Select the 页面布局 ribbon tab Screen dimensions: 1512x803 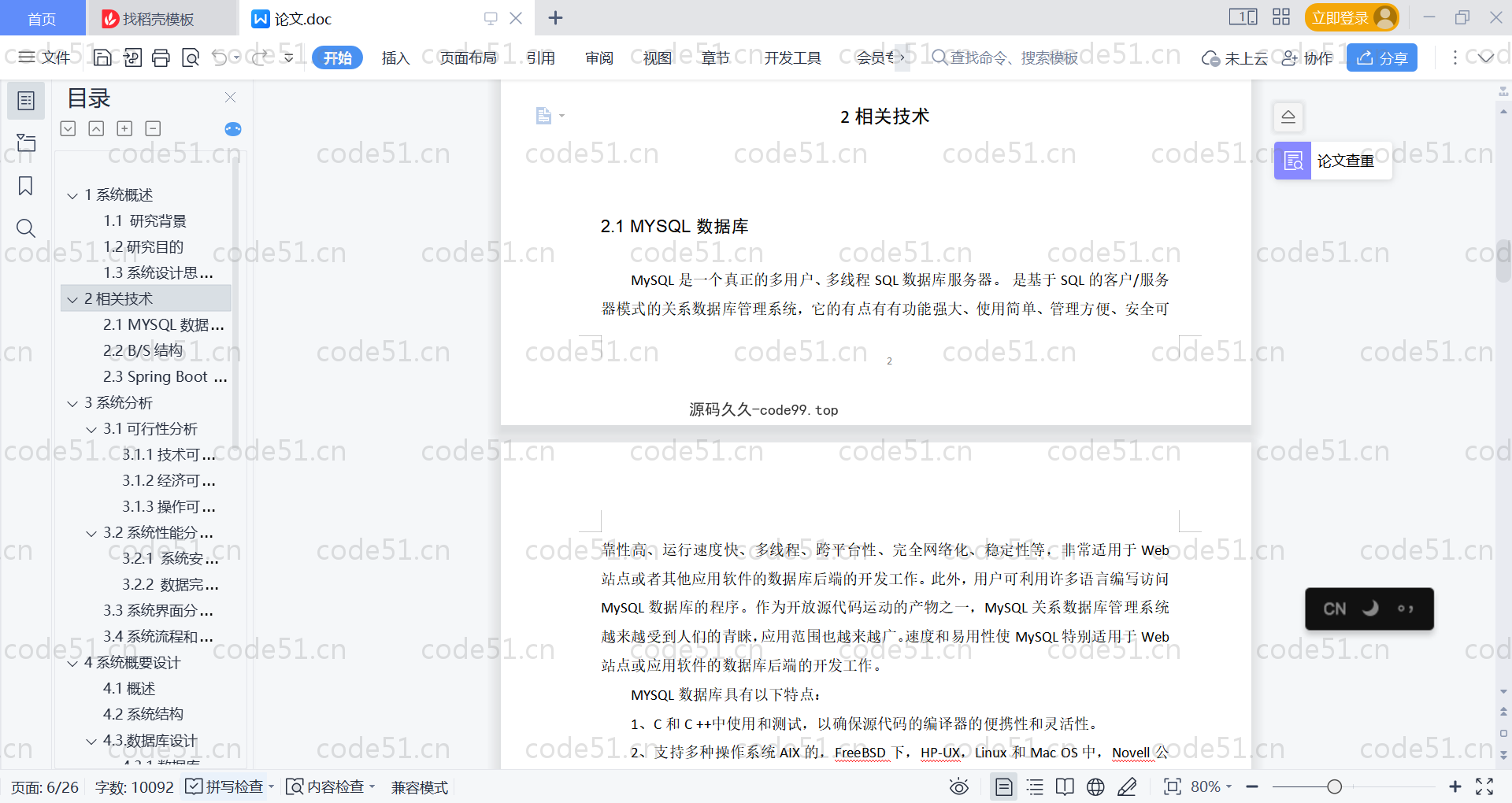pos(468,57)
